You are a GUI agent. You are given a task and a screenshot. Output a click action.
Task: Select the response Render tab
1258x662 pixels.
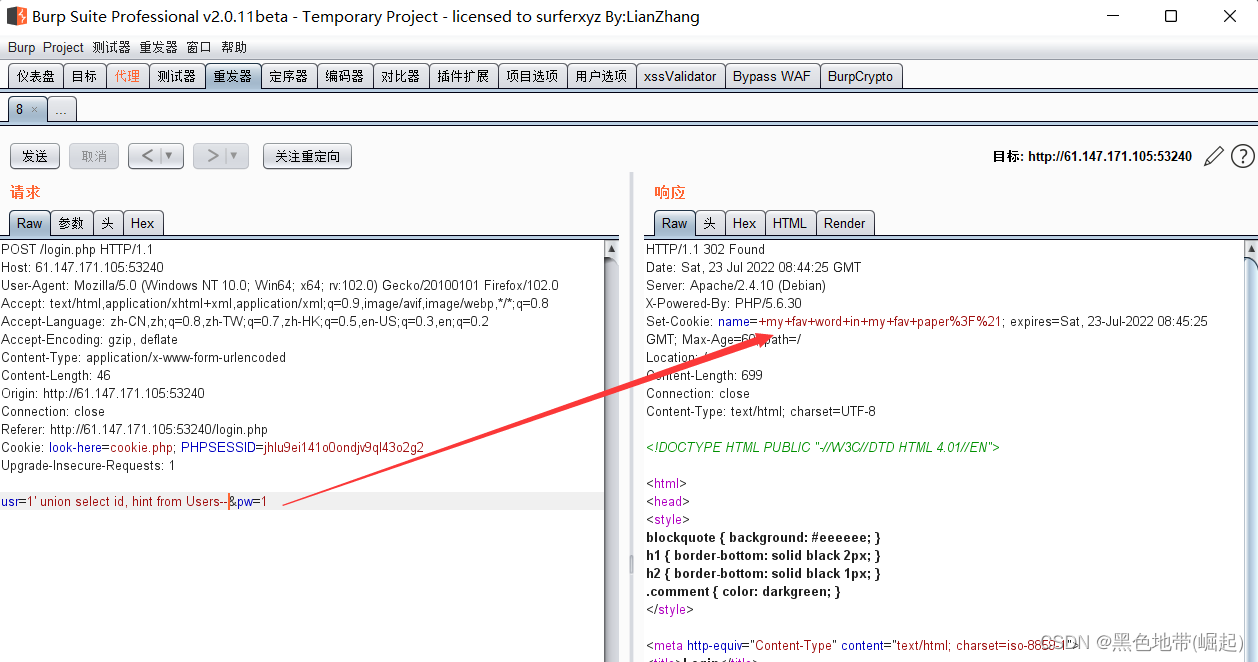click(x=845, y=223)
